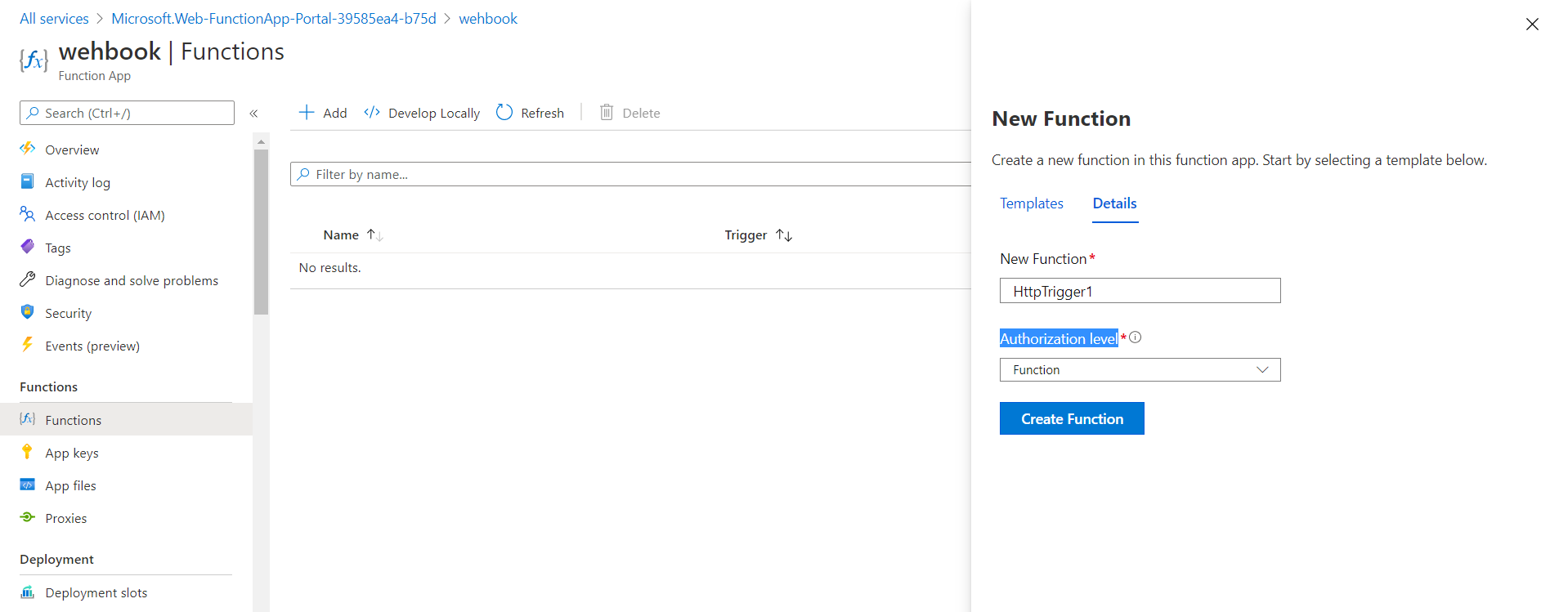This screenshot has height=612, width=1568.
Task: Click Refresh in the toolbar
Action: (x=531, y=113)
